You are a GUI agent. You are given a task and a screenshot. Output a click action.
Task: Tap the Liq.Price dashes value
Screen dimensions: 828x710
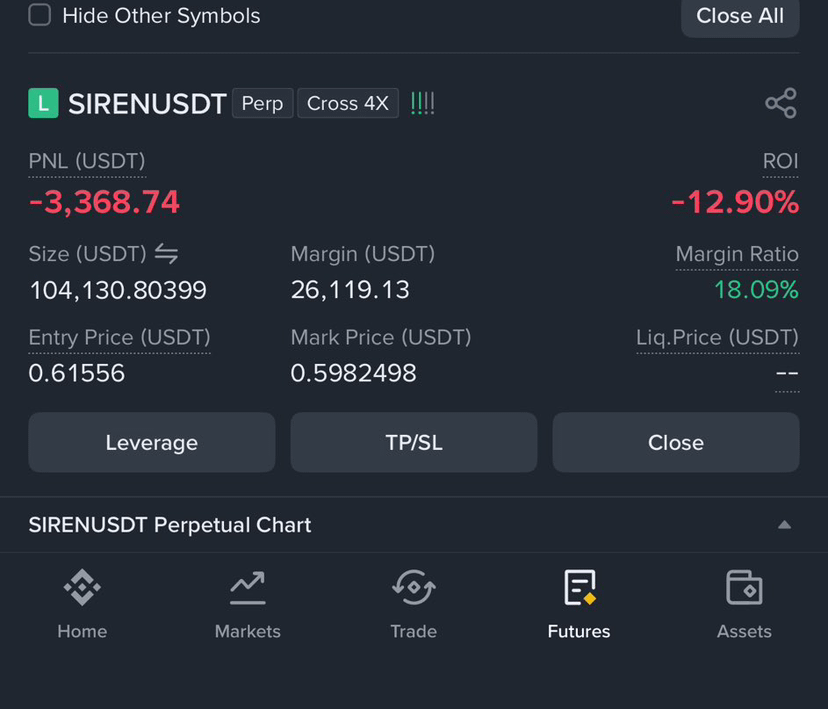787,373
